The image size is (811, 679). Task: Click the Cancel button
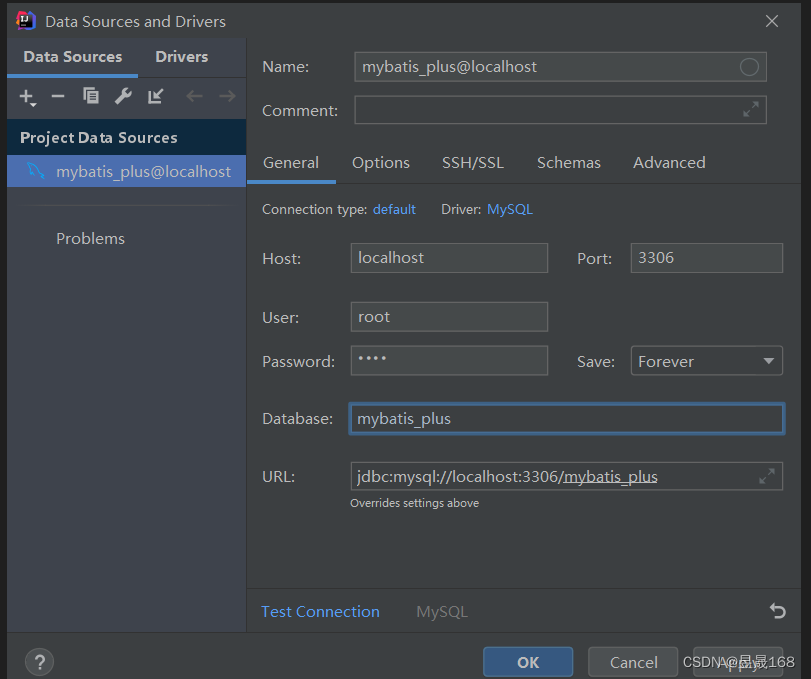(633, 662)
